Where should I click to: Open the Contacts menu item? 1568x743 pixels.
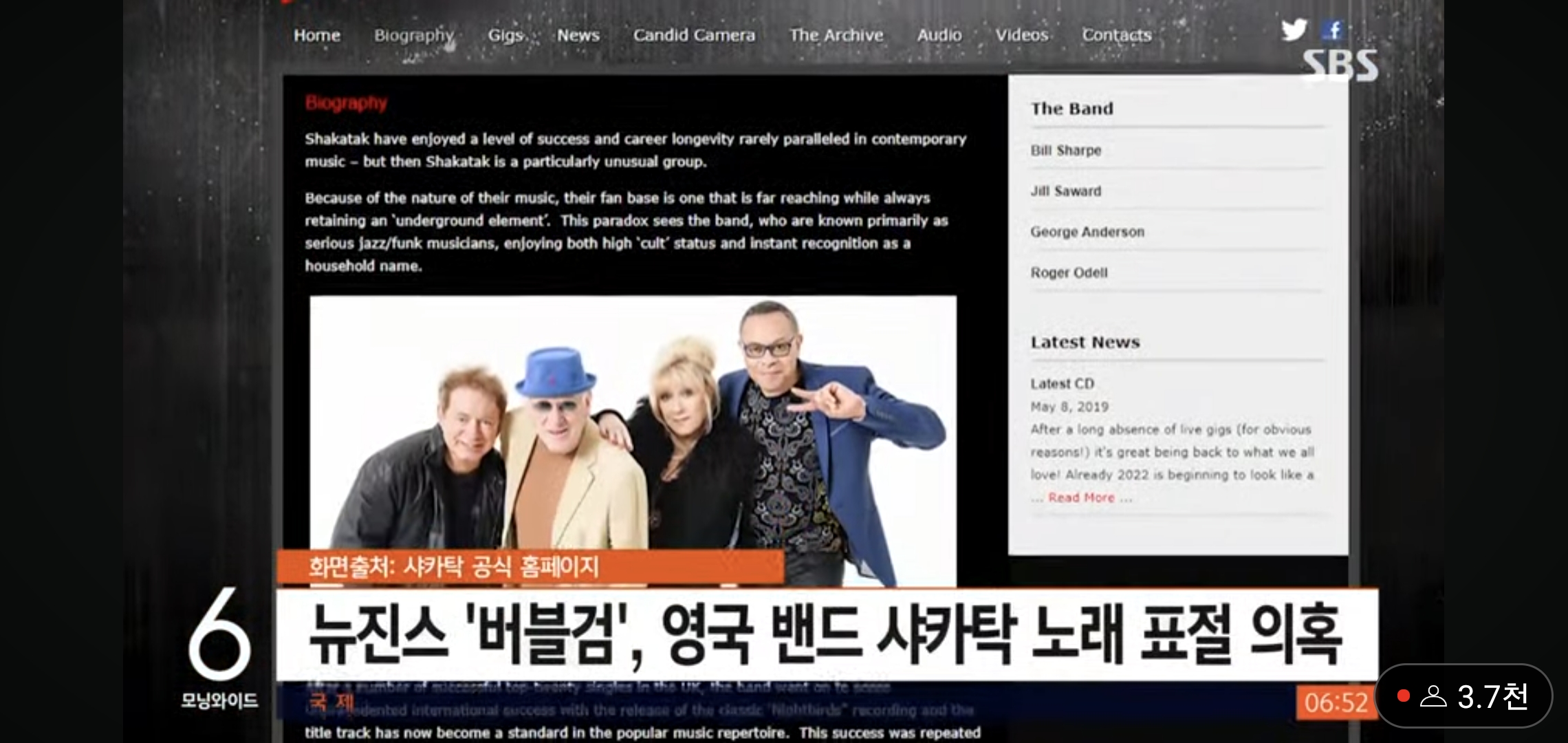click(1116, 35)
